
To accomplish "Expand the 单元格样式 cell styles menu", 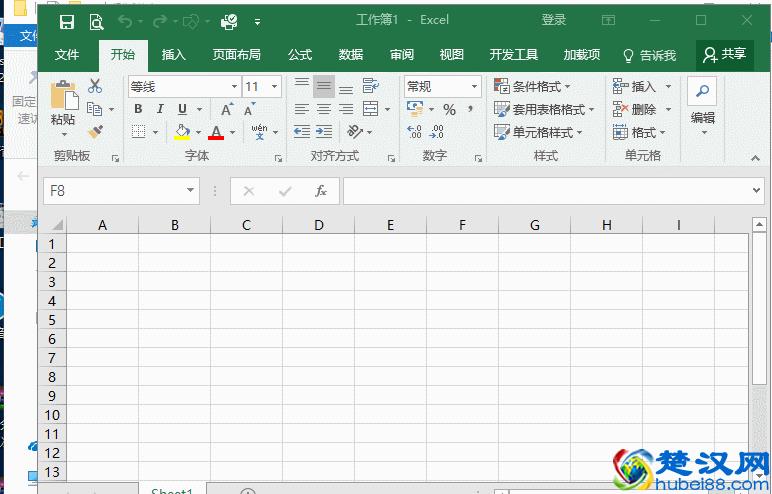I will pos(538,132).
